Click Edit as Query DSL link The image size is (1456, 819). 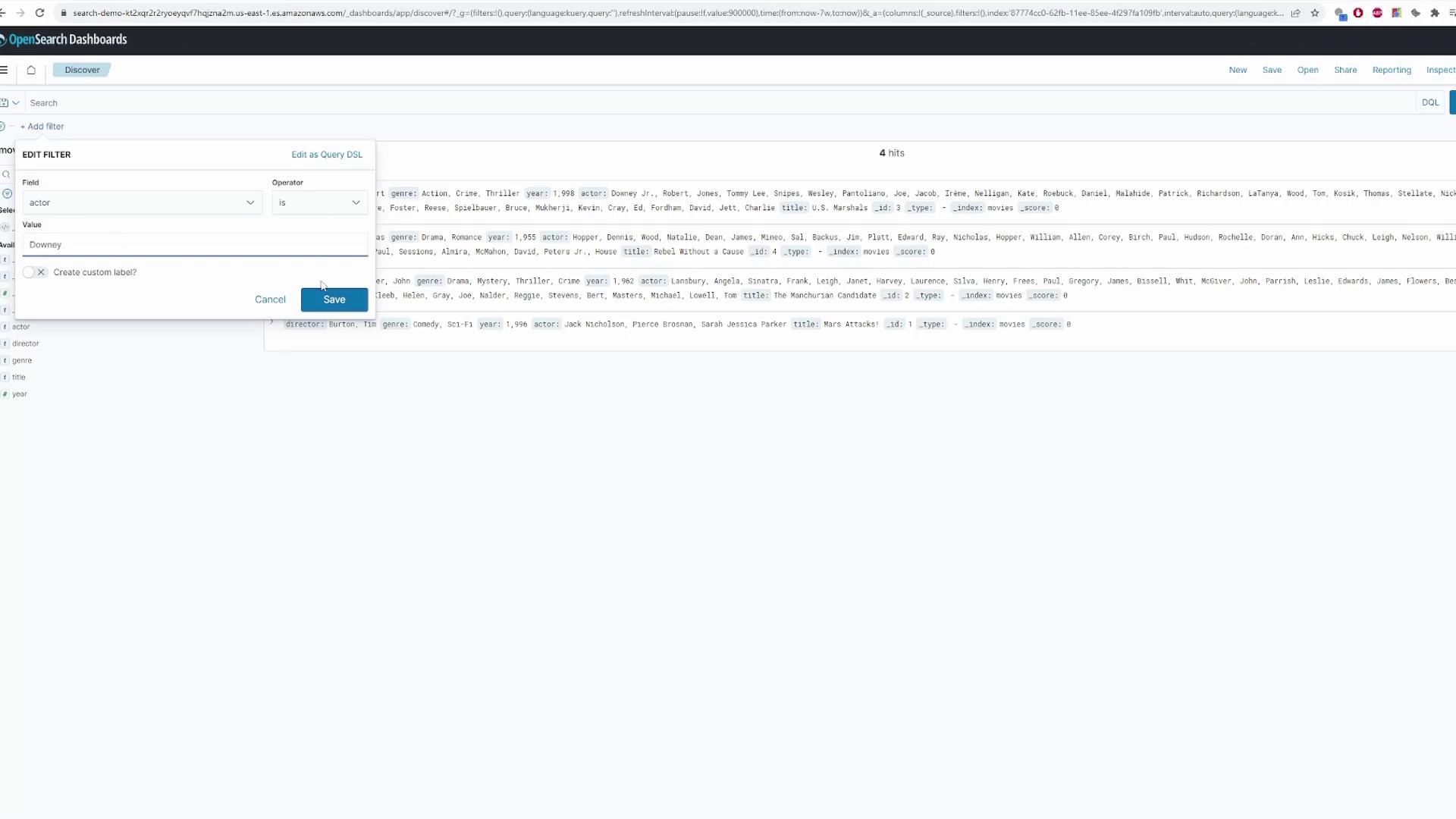[327, 155]
